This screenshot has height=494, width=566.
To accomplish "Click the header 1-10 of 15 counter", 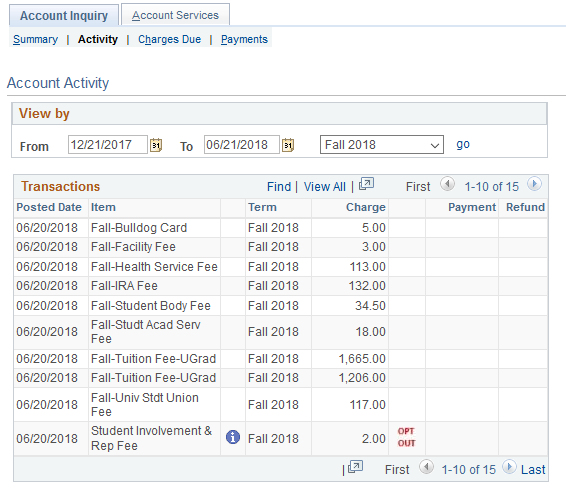I will click(491, 187).
